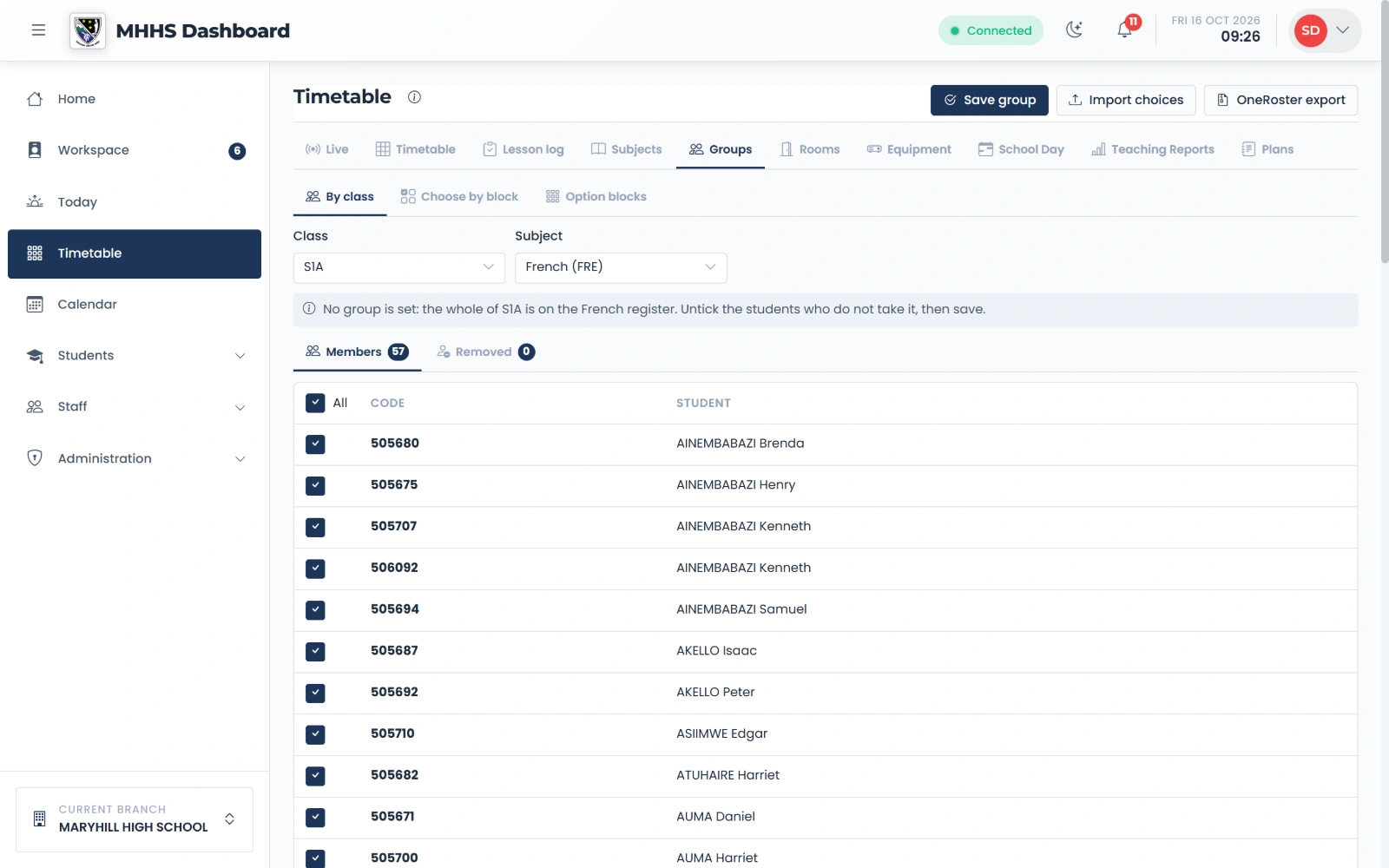Open Calendar in sidebar
The height and width of the screenshot is (868, 1389).
pos(135,305)
